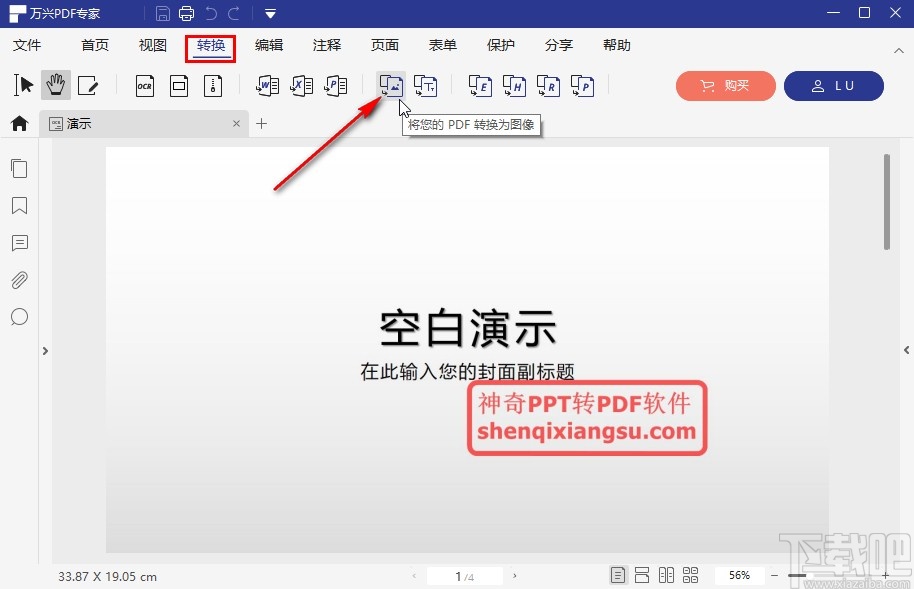Expand the hidden side panel arrow
The image size is (914, 589).
click(x=45, y=351)
